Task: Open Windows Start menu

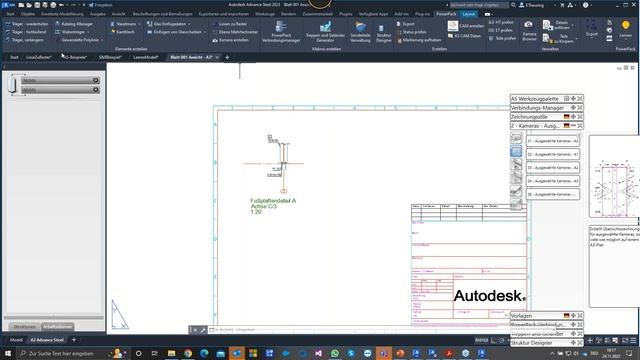Action: pyautogui.click(x=7, y=353)
